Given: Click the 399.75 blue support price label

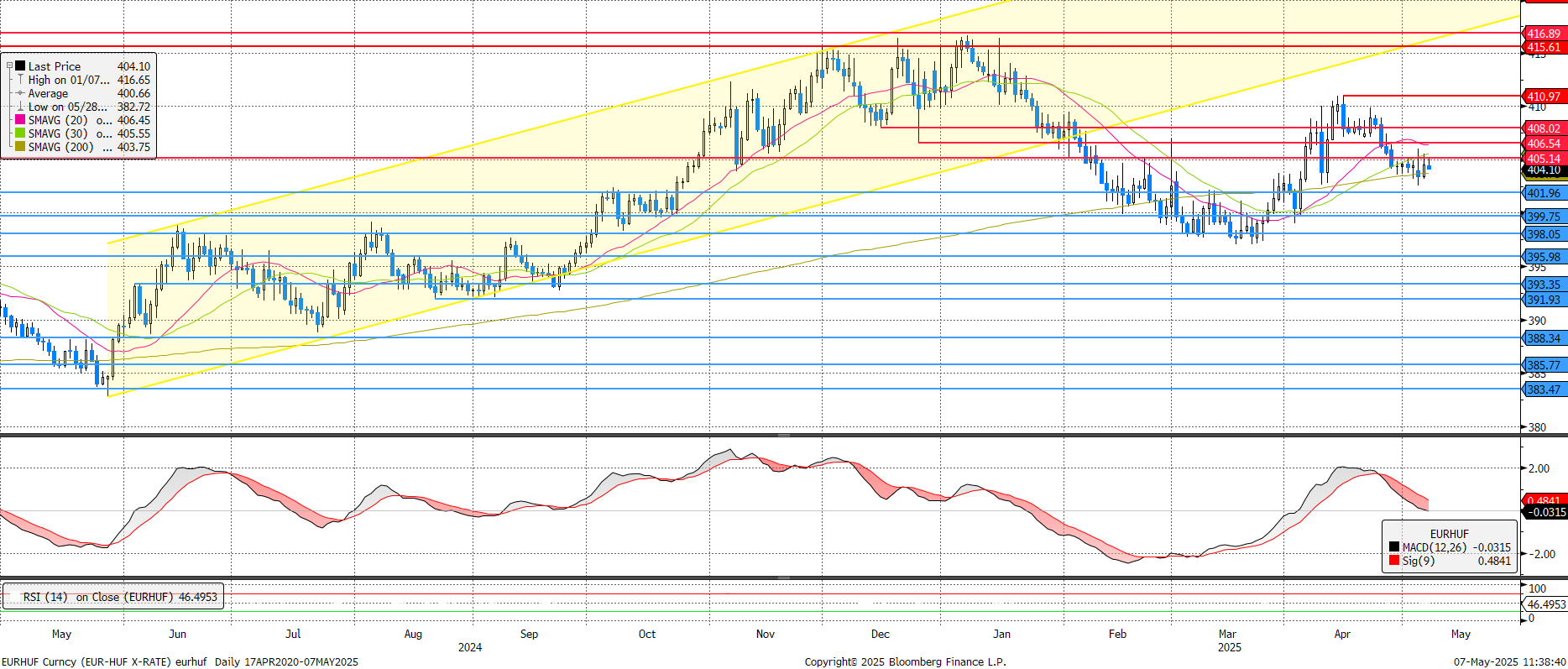Looking at the screenshot, I should pos(1544,217).
